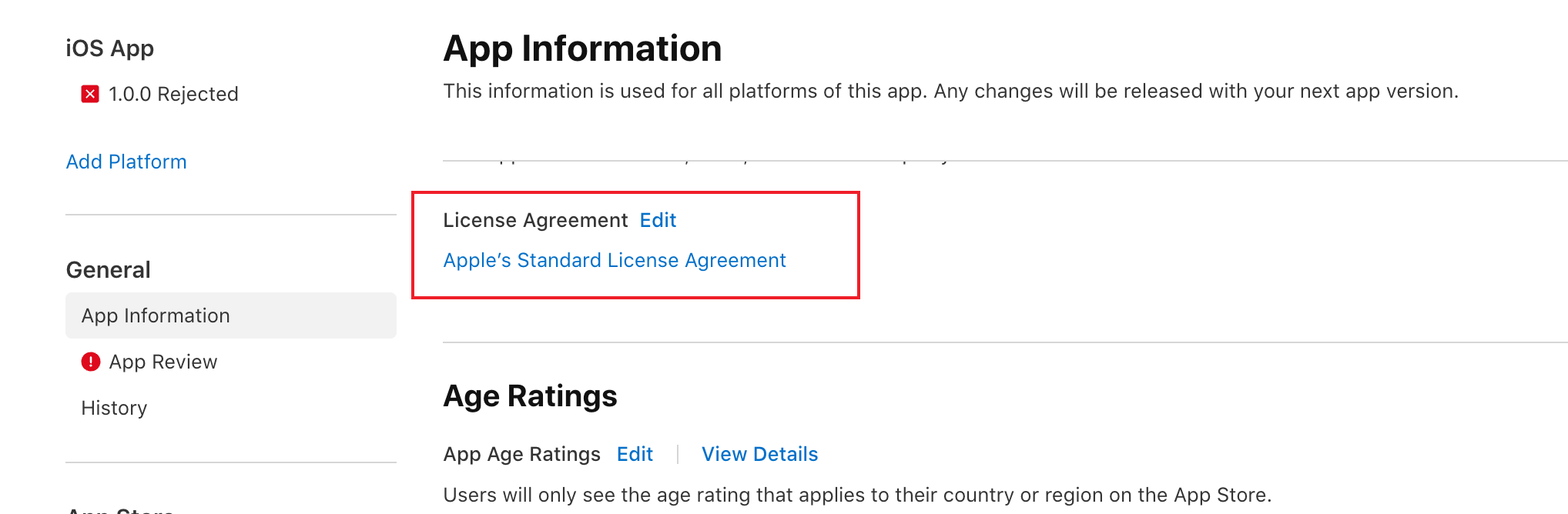Open the 1.0.0 Rejected version
The height and width of the screenshot is (514, 1568).
pos(173,94)
